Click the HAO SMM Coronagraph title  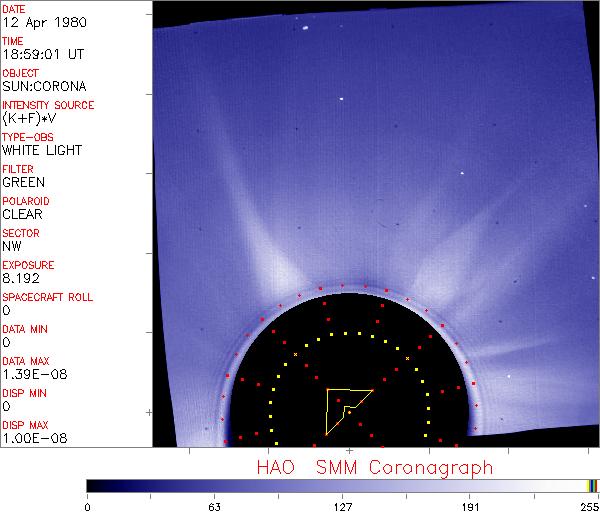click(374, 466)
